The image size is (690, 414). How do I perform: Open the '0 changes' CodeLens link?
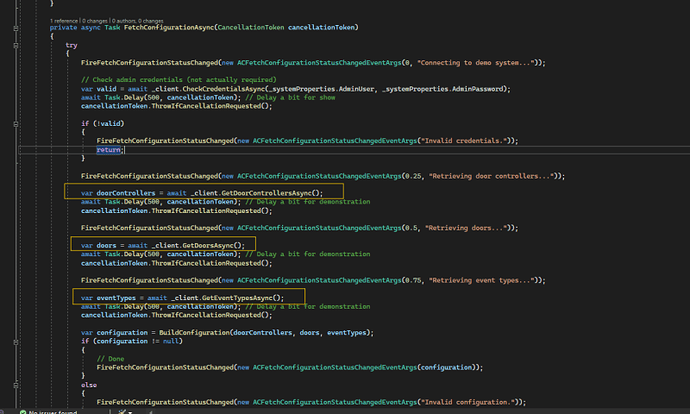click(95, 21)
